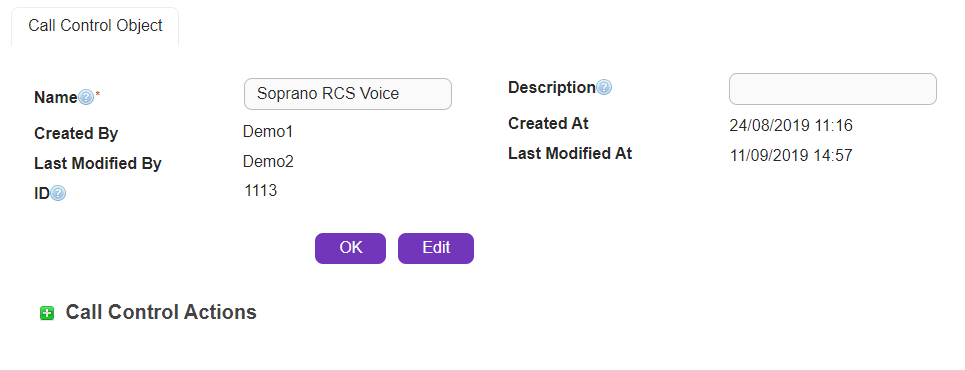Open the ID field help icon
The width and height of the screenshot is (965, 370).
(58, 194)
